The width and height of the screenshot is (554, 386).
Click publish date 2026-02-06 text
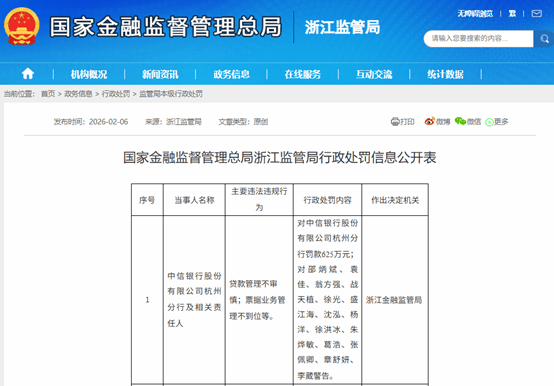(x=108, y=122)
